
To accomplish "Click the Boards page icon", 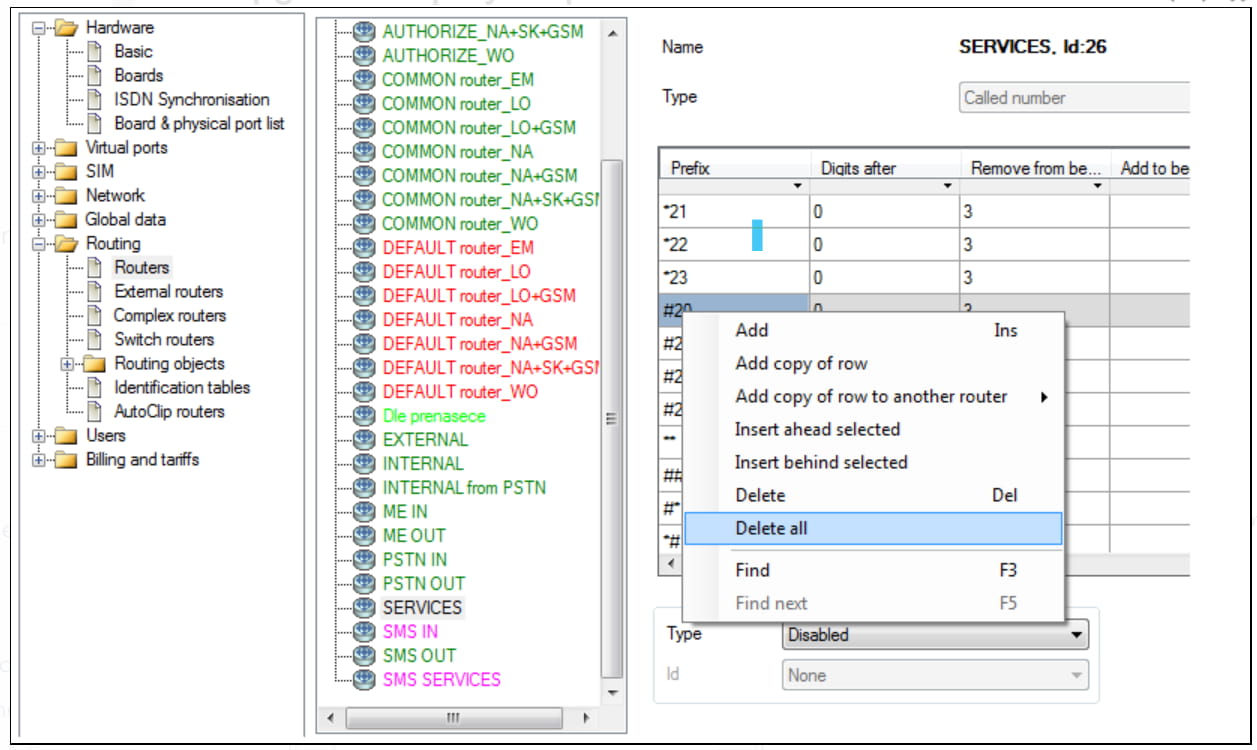I will (x=95, y=76).
